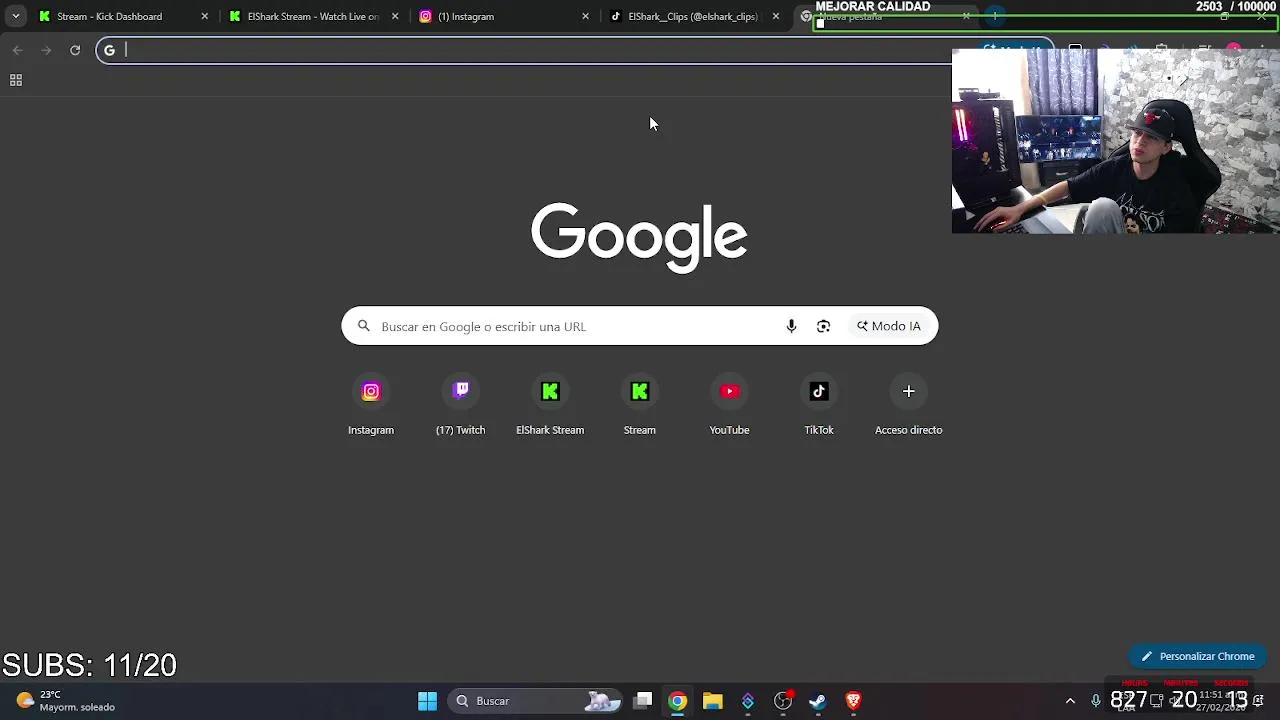1280x720 pixels.
Task: Click the microphone tray icon
Action: point(1096,701)
